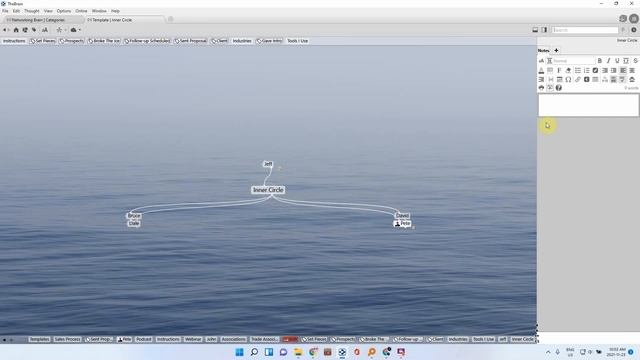Add a new notes tab with plus

pos(556,50)
